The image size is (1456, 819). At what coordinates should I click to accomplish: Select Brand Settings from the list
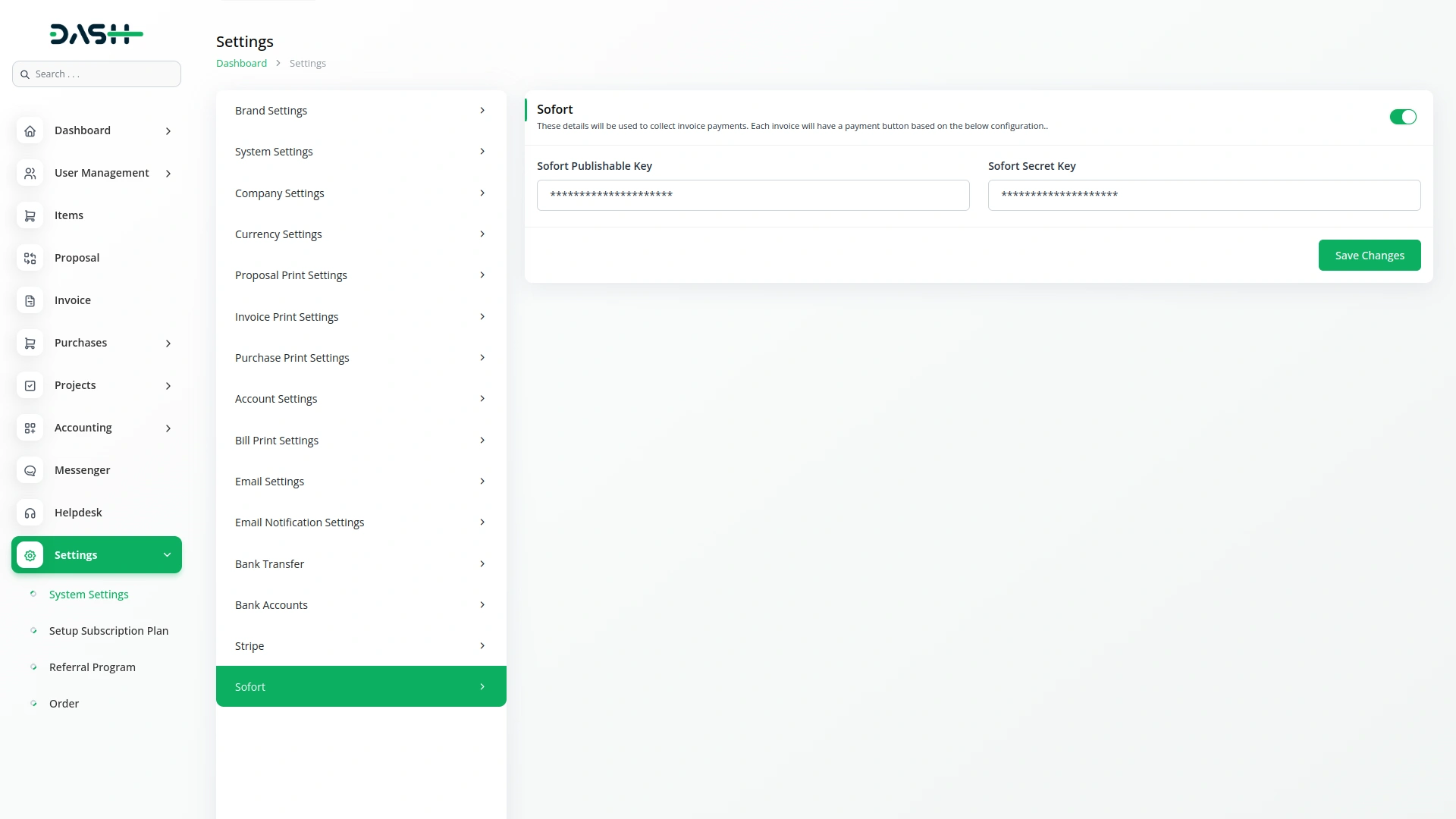361,111
